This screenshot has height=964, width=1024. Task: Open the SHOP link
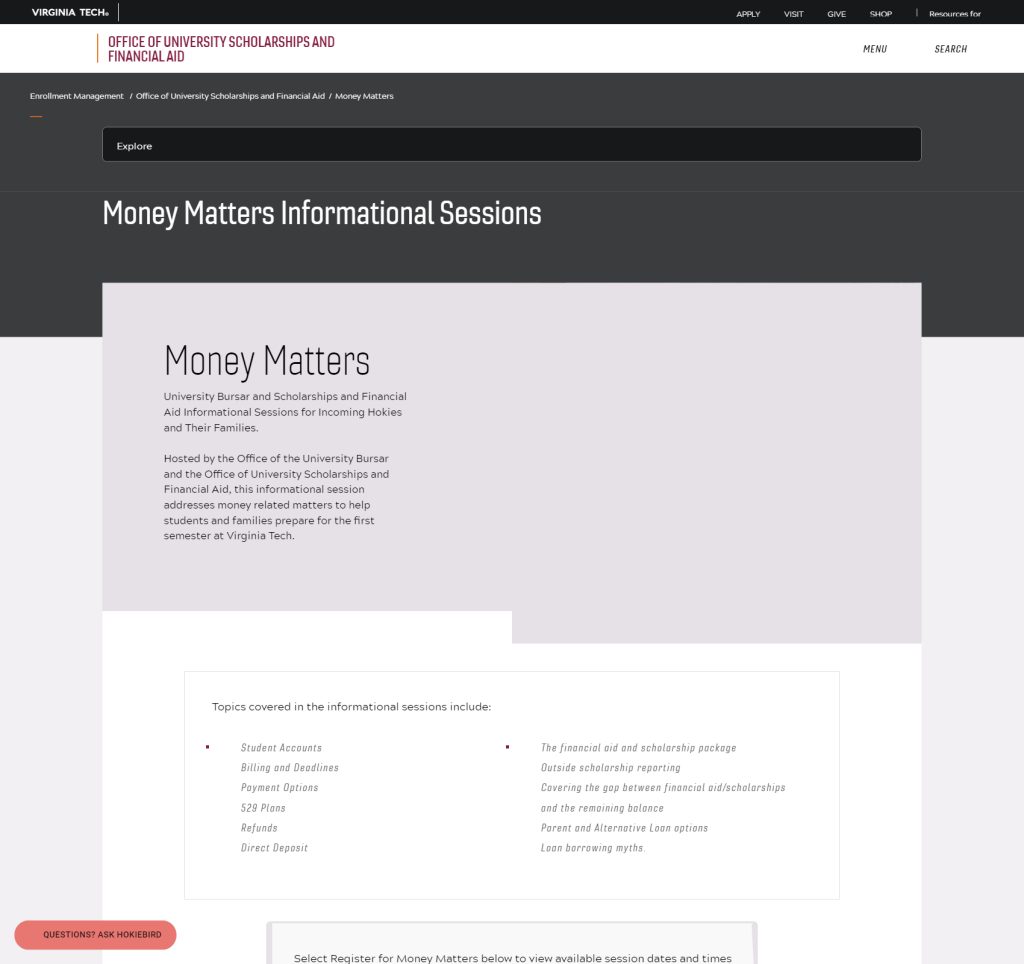(x=880, y=14)
